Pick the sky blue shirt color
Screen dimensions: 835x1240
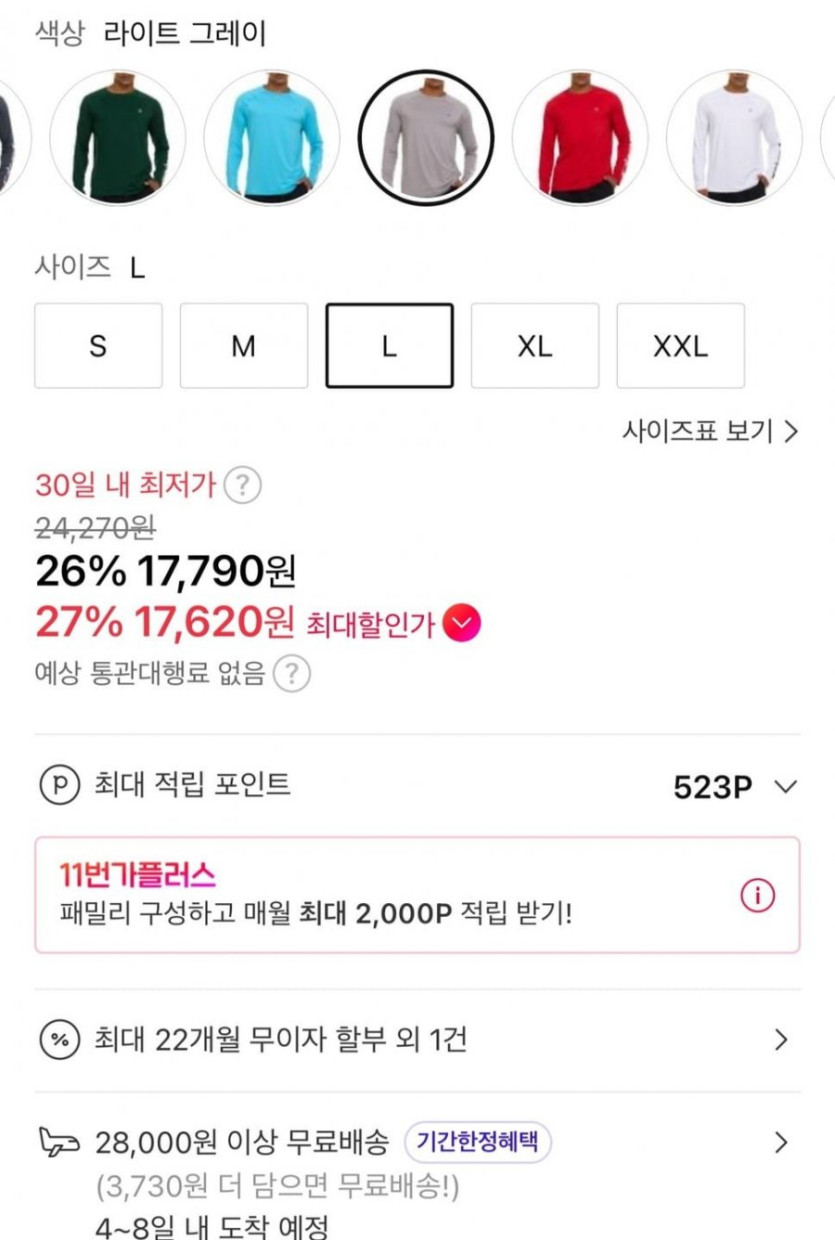272,137
